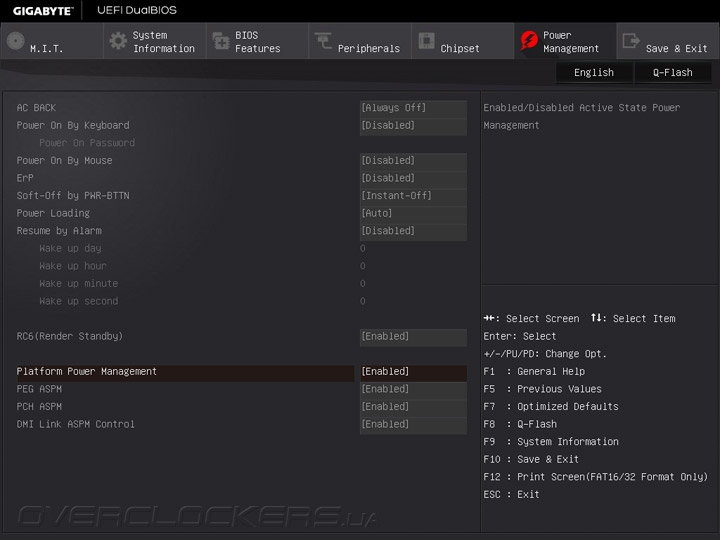
Task: Click the F5 Previous Values entry
Action: coord(542,389)
